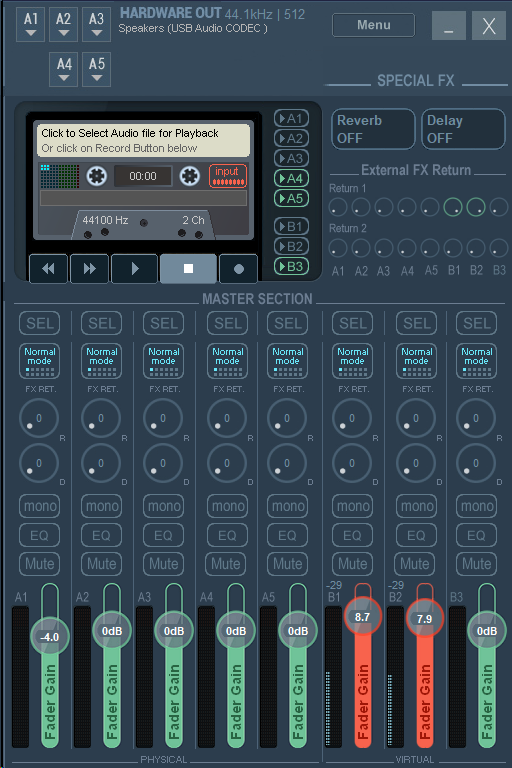Click the red input source indicator

coord(227,176)
